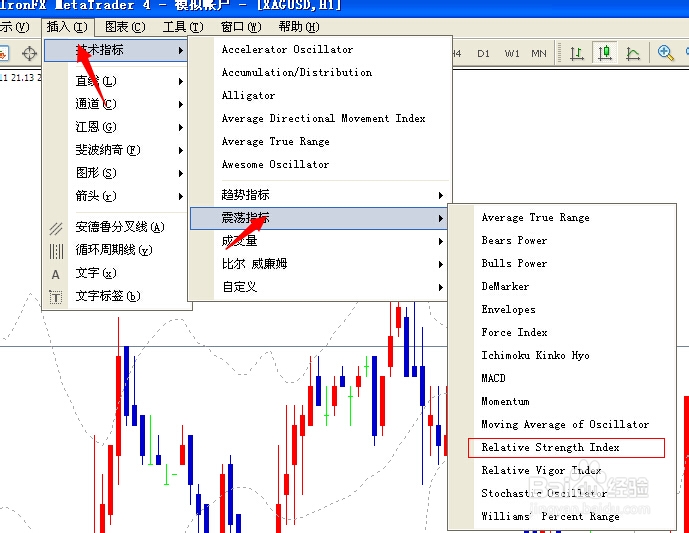Select the crosshair cursor tool
The width and height of the screenshot is (689, 533).
tap(29, 54)
